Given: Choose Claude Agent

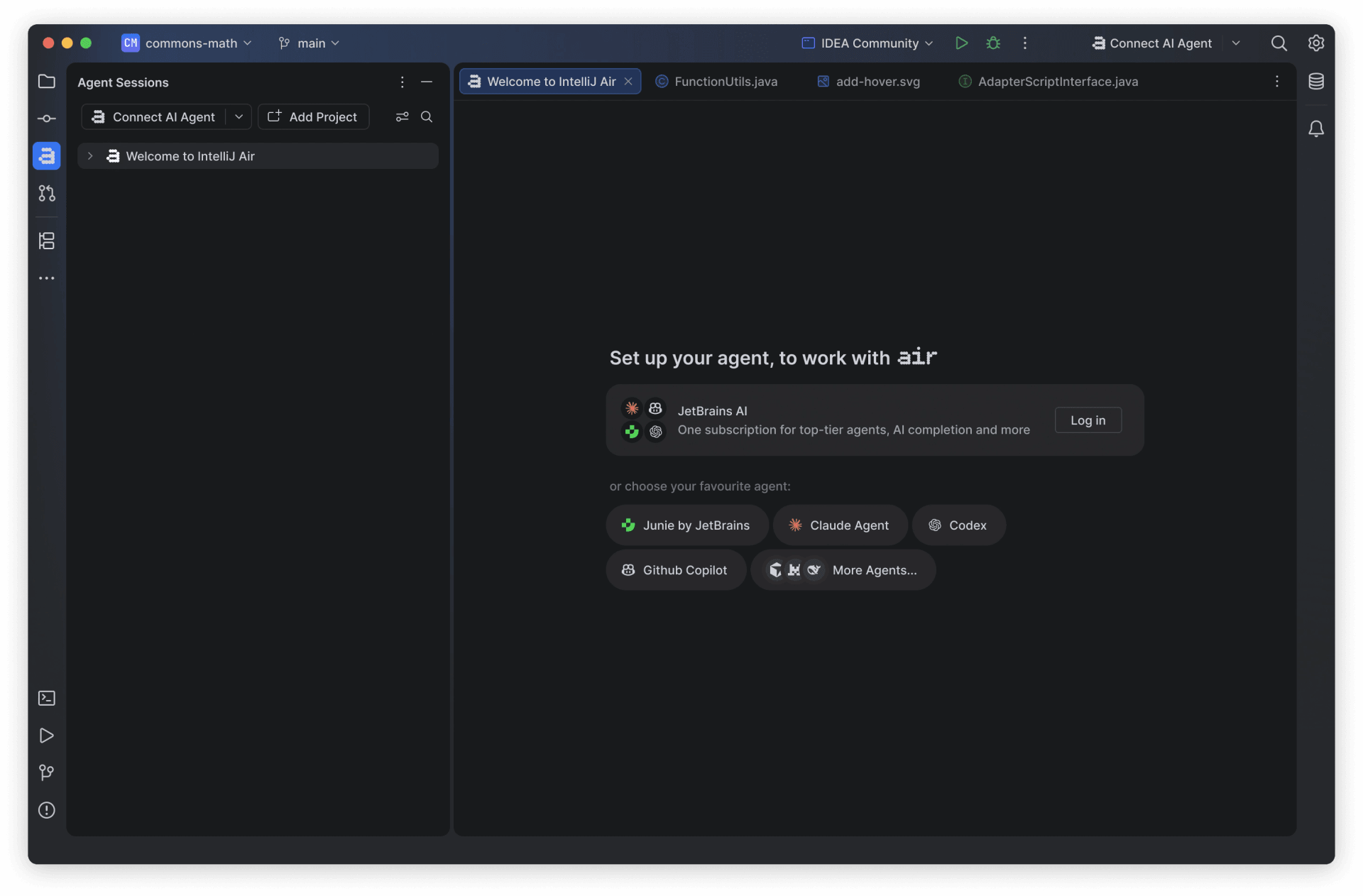Looking at the screenshot, I should point(840,525).
